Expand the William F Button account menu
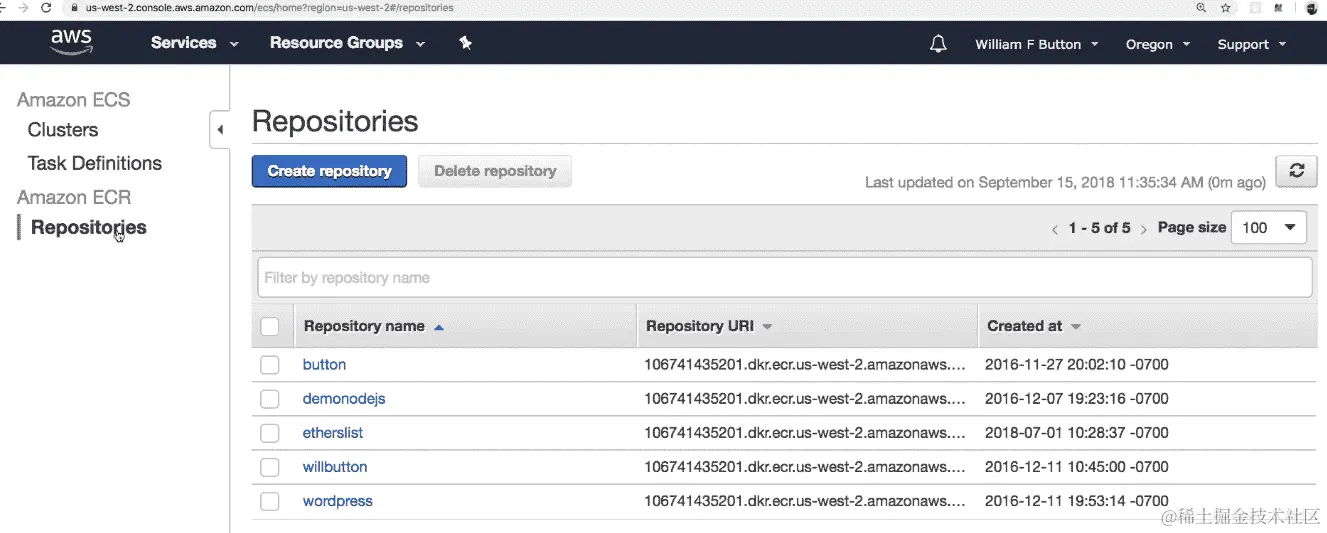 1037,44
